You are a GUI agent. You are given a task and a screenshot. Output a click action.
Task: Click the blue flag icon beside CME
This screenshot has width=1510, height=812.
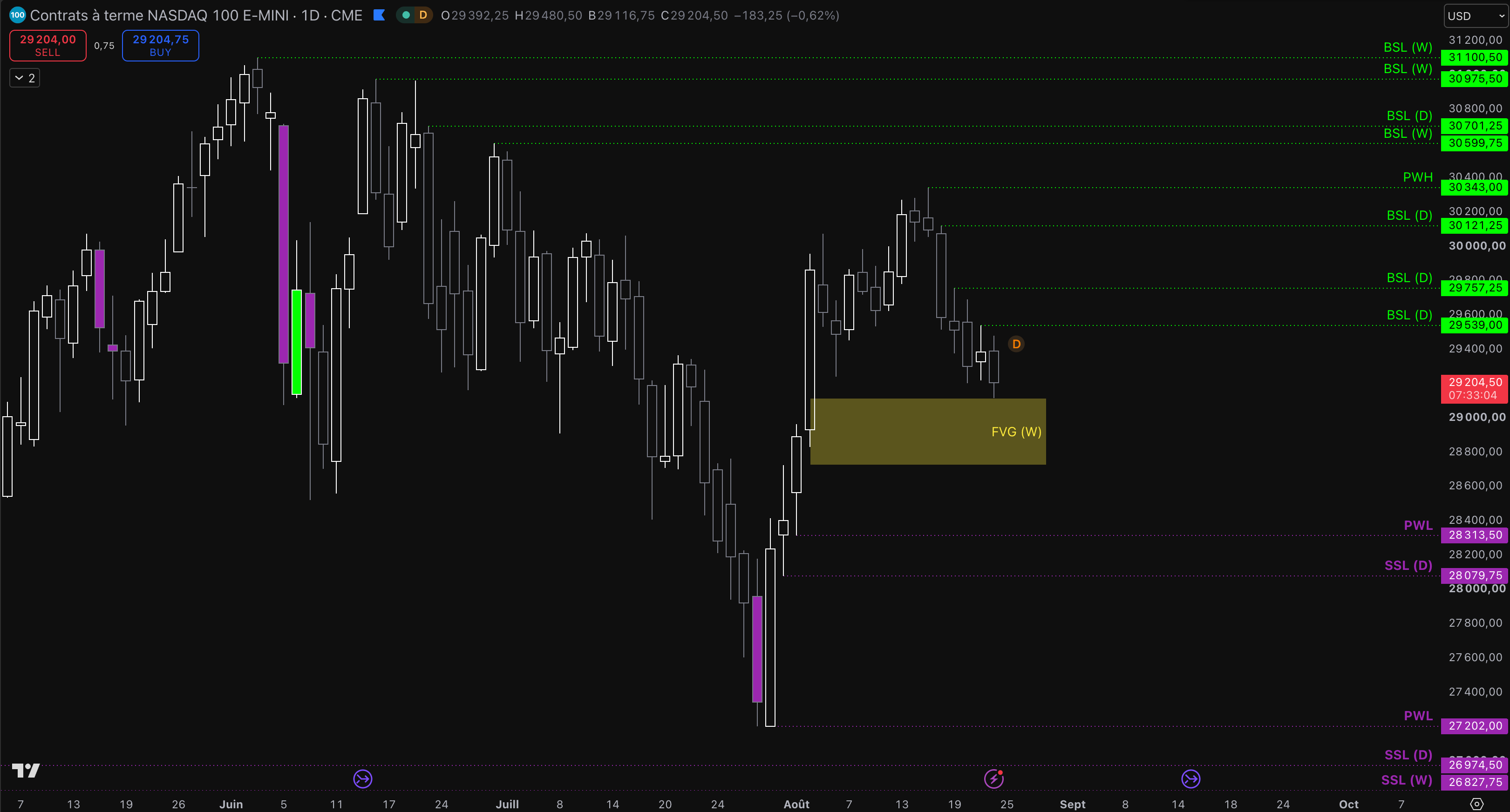(x=379, y=15)
